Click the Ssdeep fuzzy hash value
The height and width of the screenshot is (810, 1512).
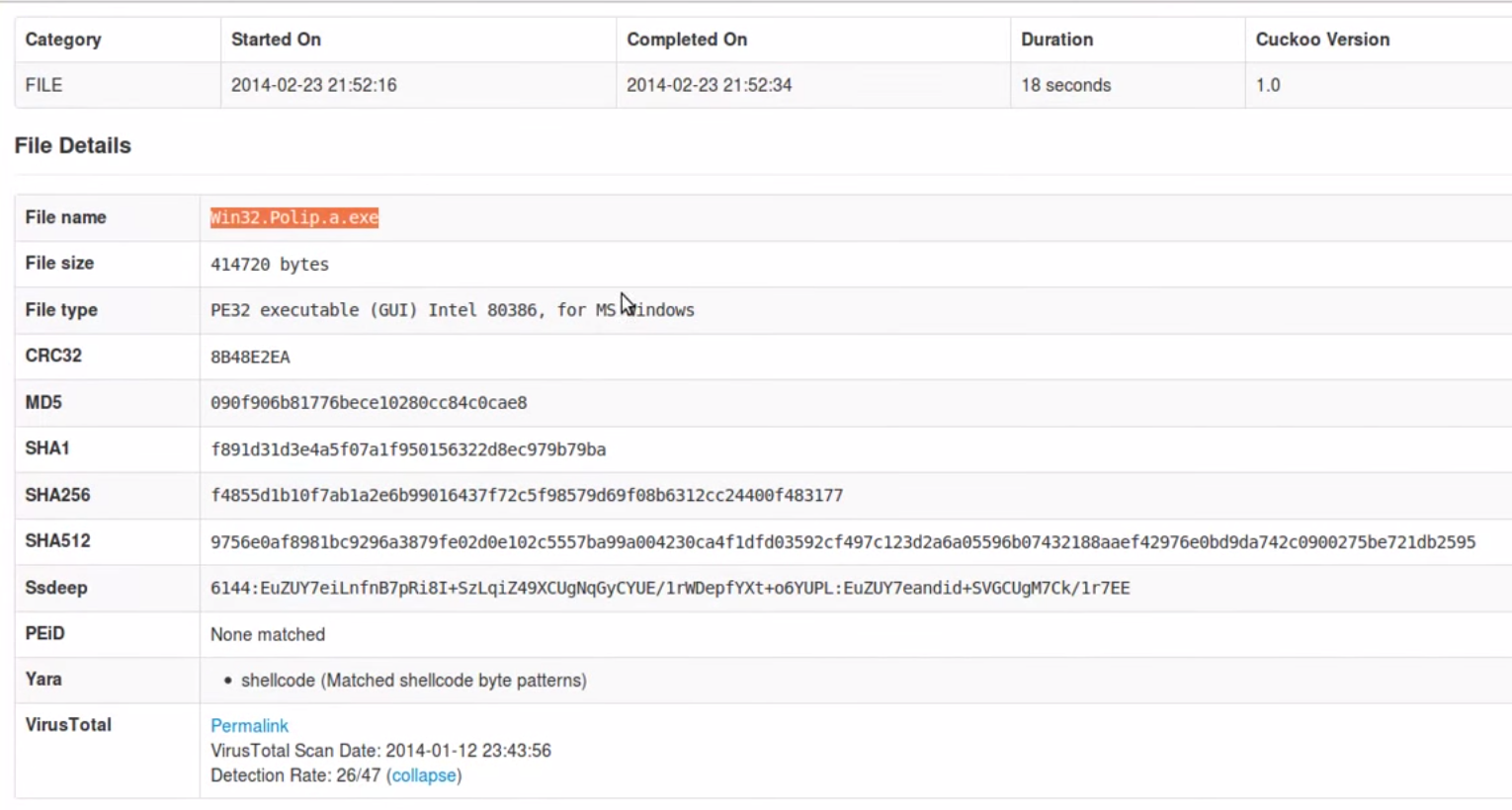(x=669, y=588)
